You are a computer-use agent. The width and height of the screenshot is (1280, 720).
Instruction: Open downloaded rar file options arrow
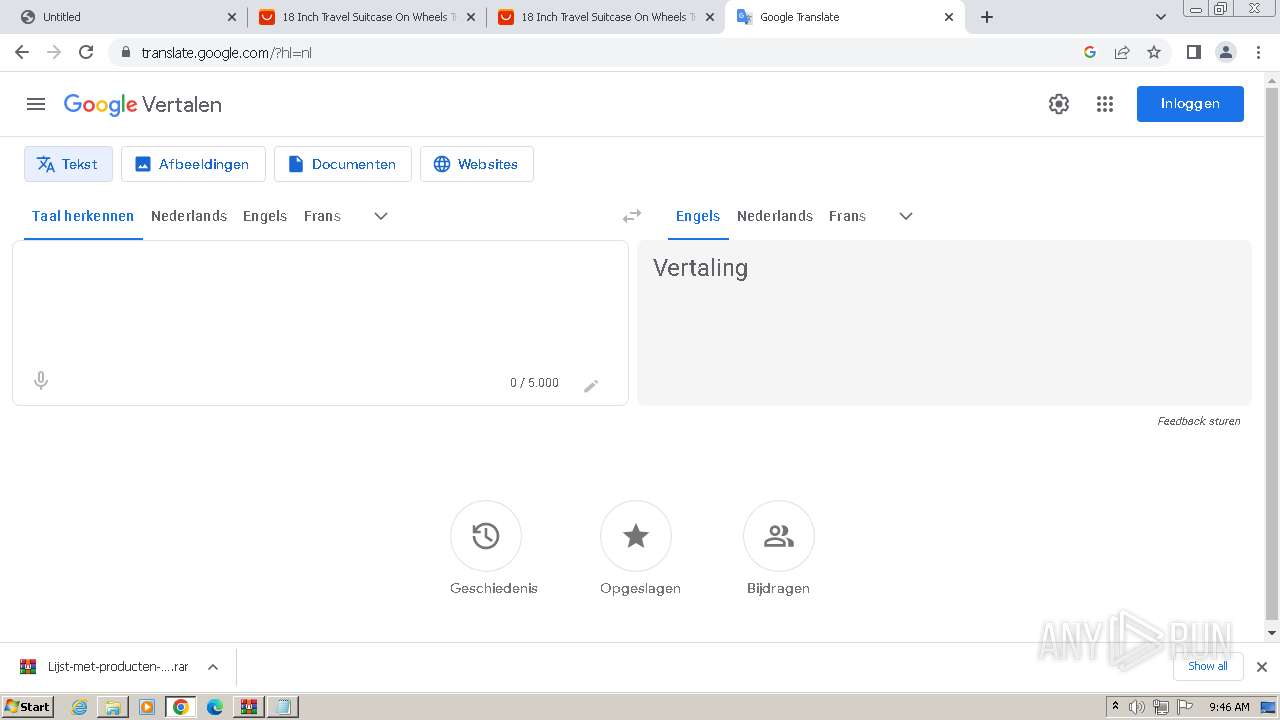(213, 667)
